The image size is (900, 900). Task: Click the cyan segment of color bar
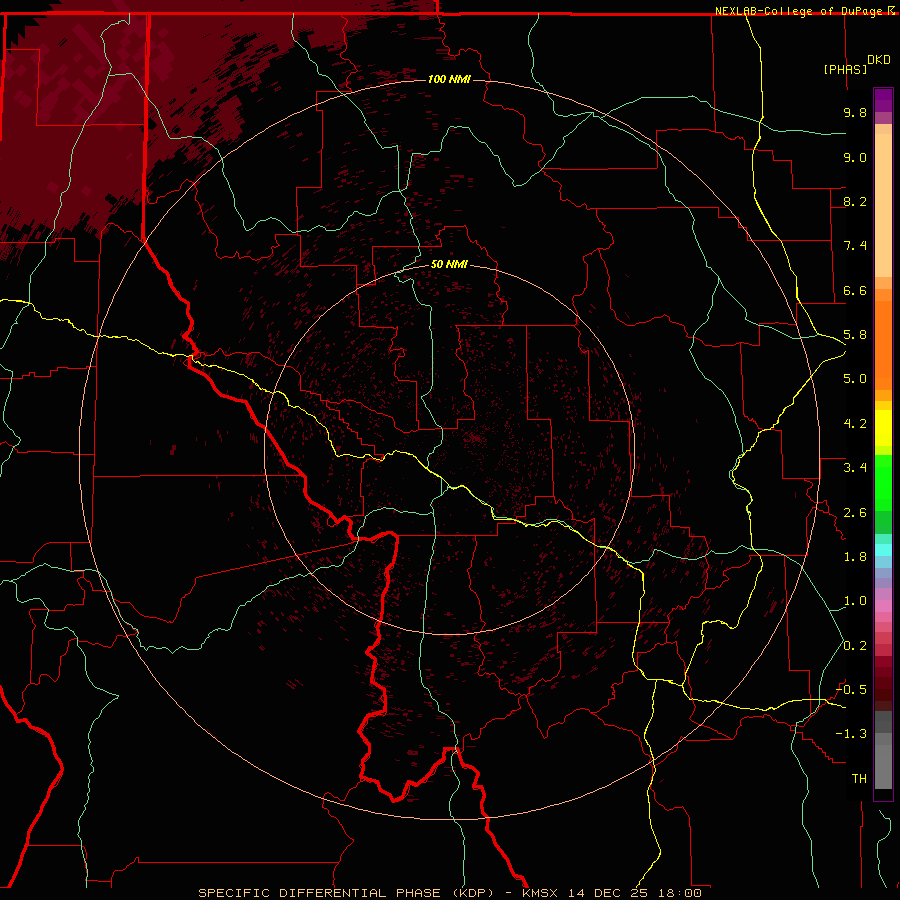tap(883, 550)
